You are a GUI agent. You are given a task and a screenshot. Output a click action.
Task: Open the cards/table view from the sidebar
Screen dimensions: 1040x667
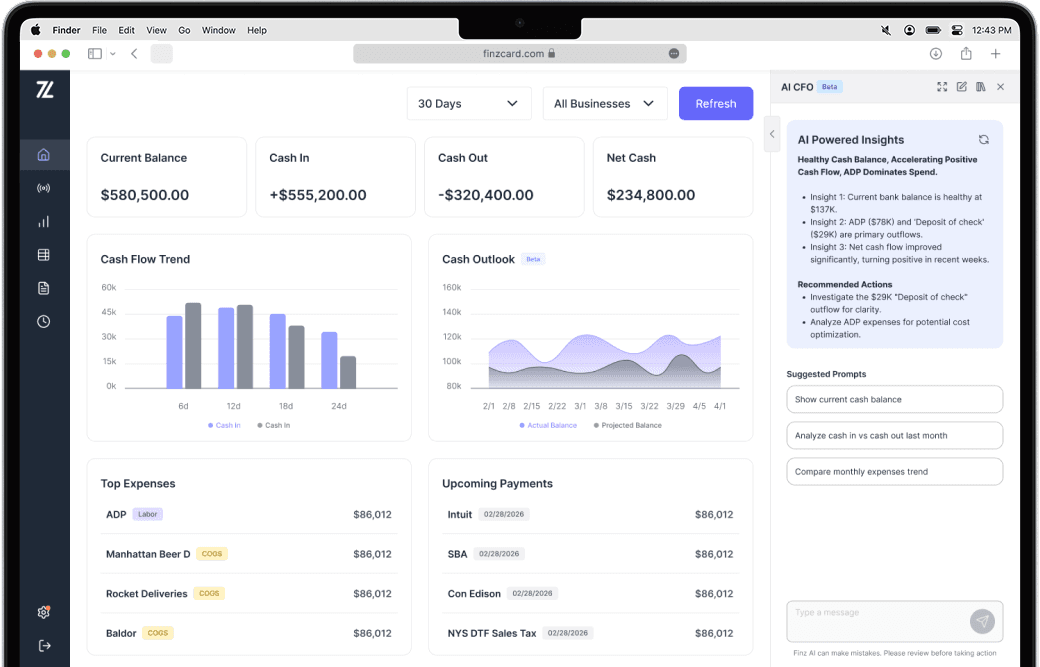pyautogui.click(x=42, y=254)
